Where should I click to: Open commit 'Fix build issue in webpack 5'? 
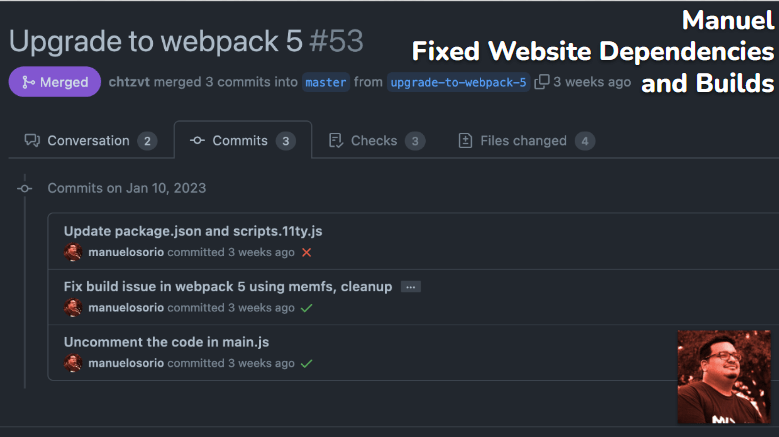coord(228,286)
